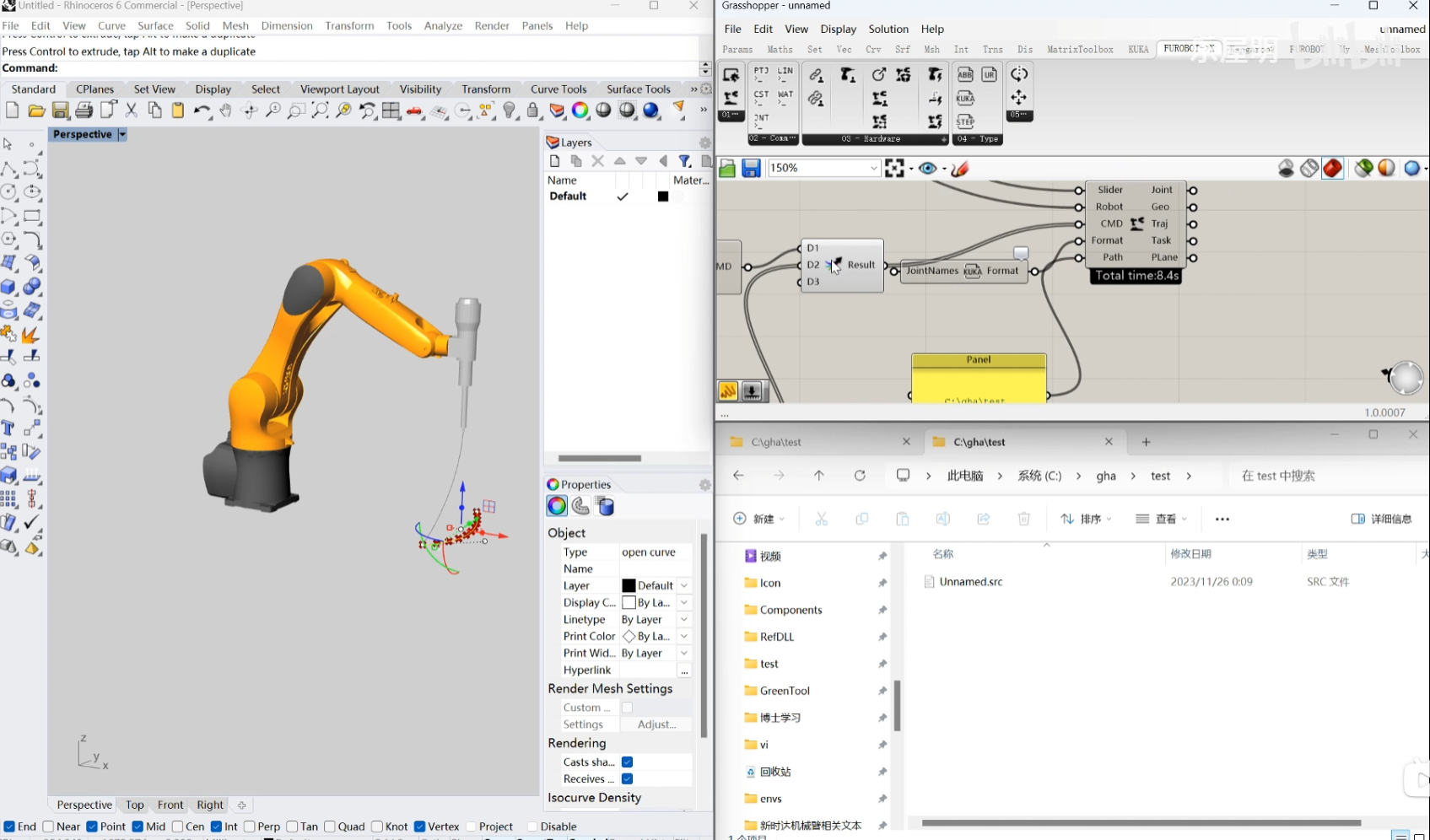This screenshot has height=840, width=1430.
Task: Click the Default layer black color swatch
Action: click(663, 197)
